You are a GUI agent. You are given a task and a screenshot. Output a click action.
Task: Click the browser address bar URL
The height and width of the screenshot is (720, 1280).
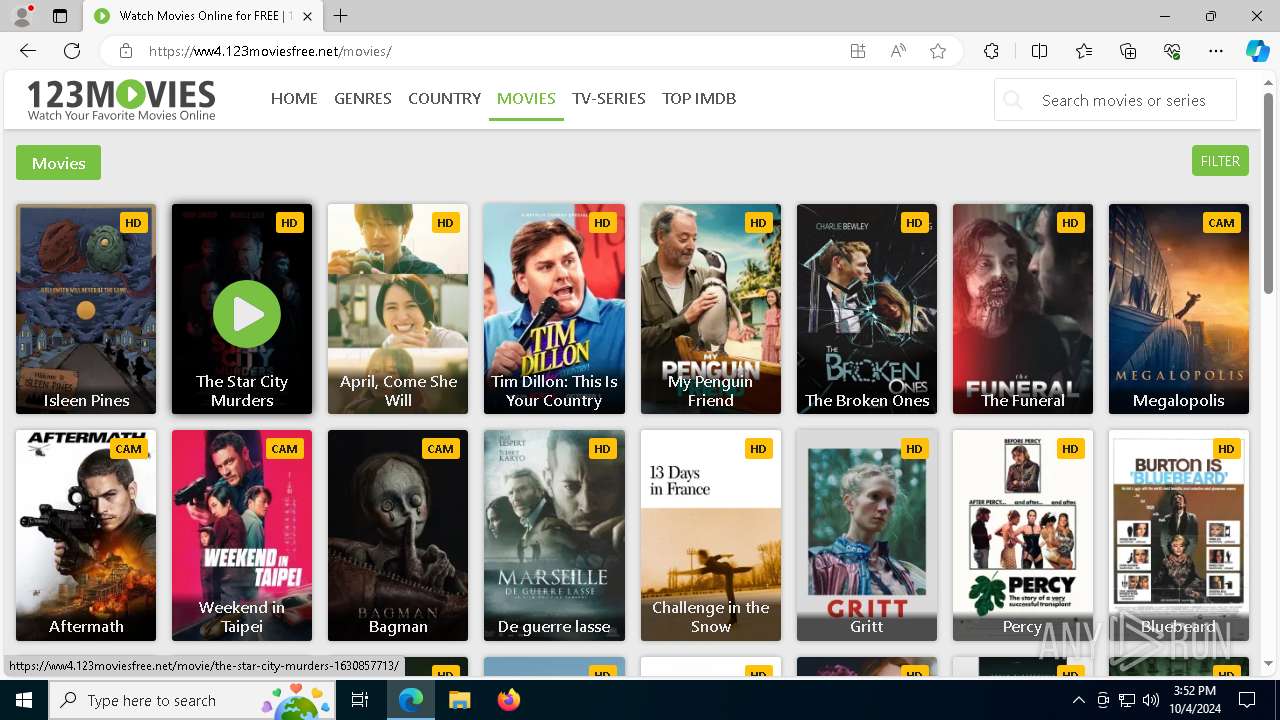pyautogui.click(x=270, y=51)
